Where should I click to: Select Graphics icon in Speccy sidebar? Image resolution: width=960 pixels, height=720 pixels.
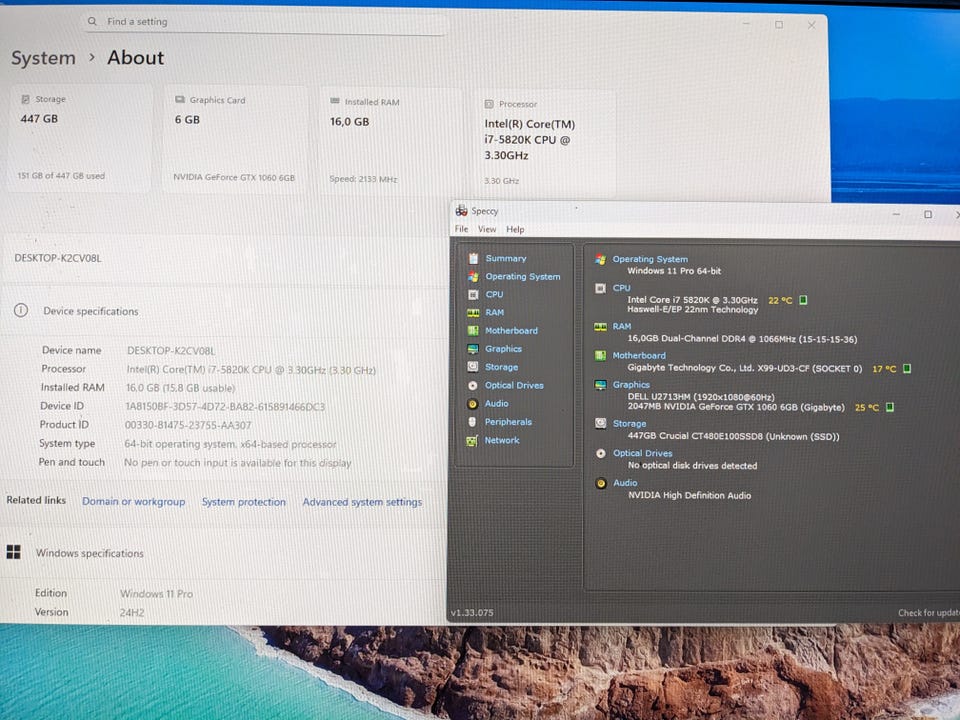click(x=473, y=349)
